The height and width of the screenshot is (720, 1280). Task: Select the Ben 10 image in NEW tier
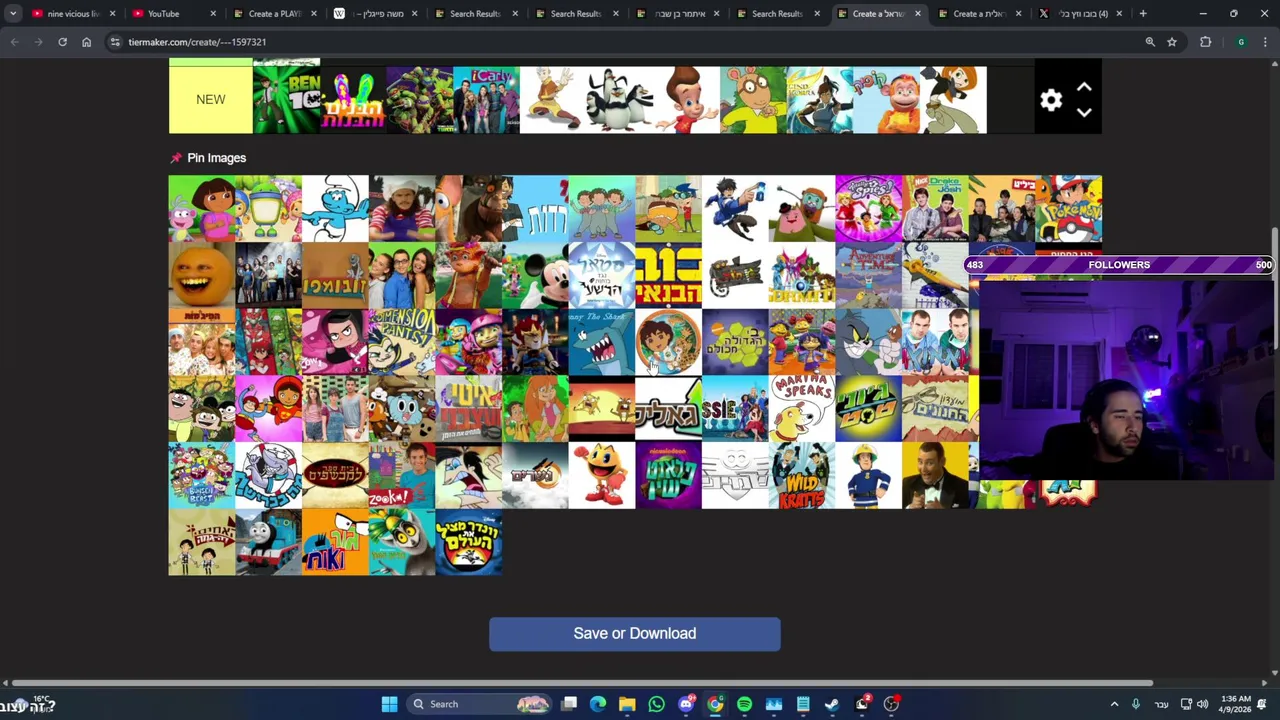tap(286, 100)
